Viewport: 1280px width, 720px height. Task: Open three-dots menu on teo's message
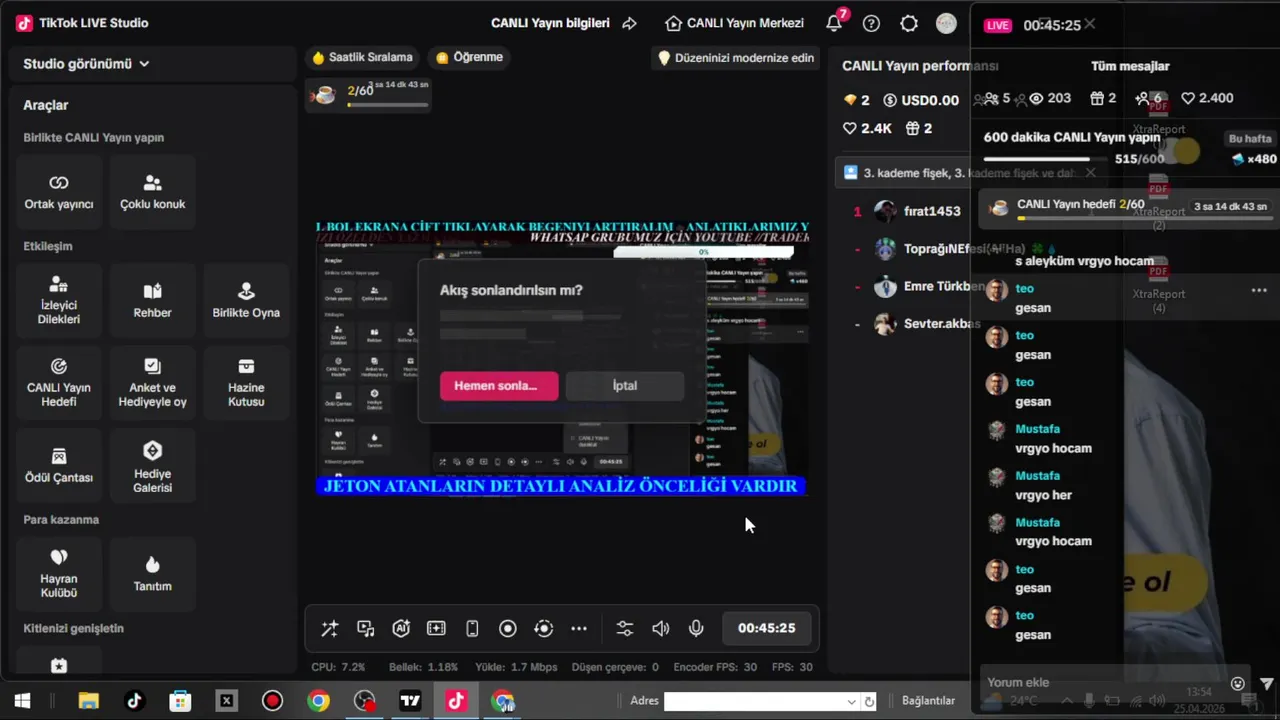point(1259,290)
